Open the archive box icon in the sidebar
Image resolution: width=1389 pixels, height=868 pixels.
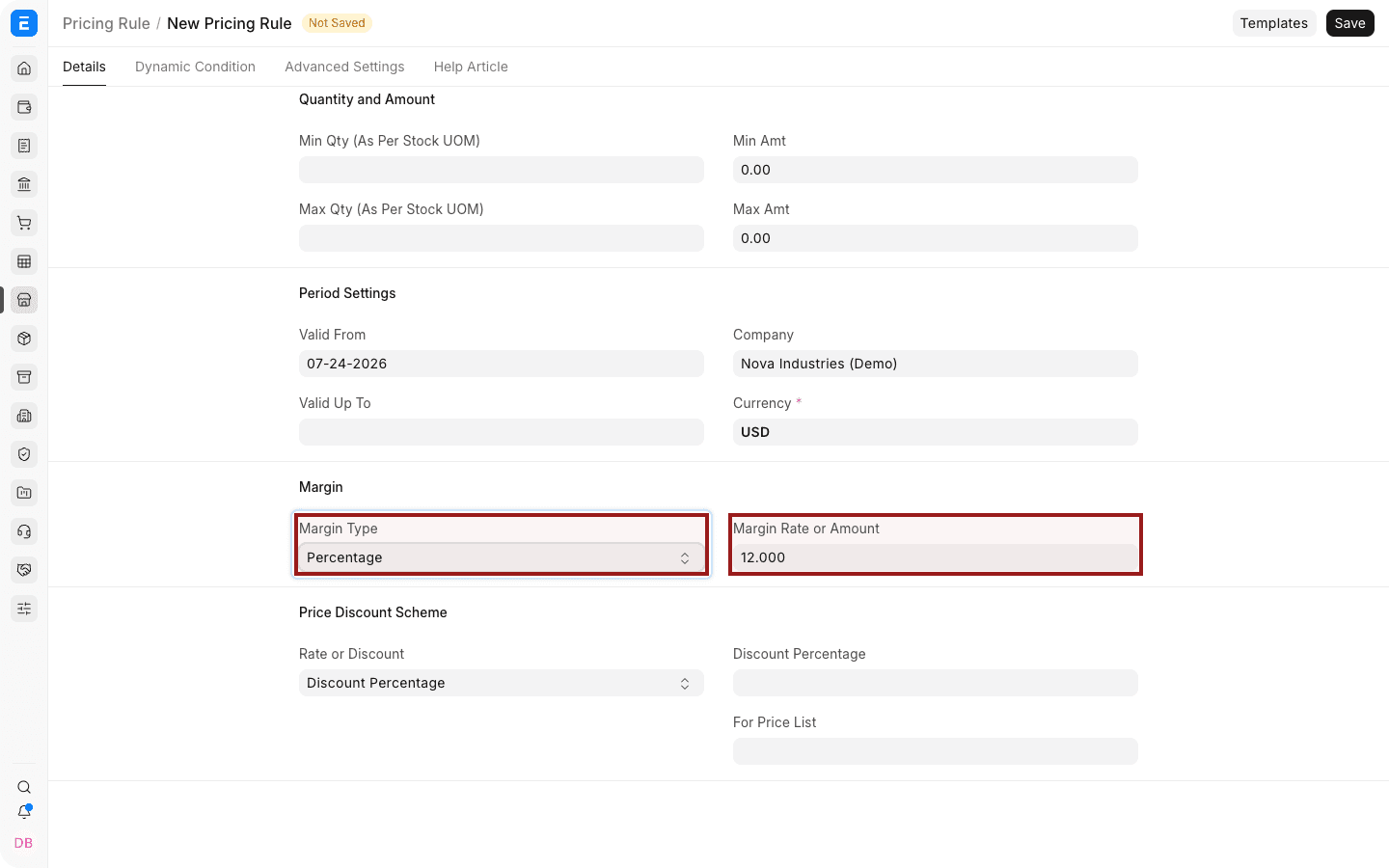point(24,377)
